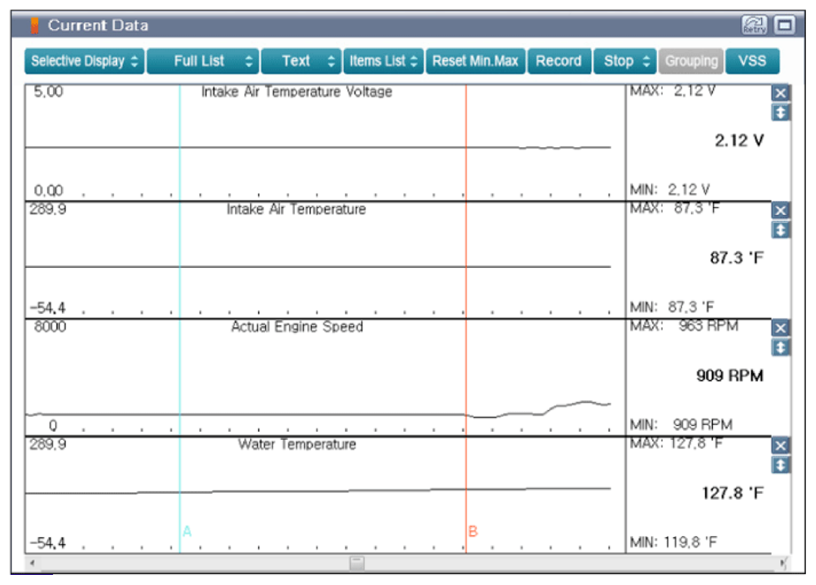The height and width of the screenshot is (585, 816).
Task: Open the Selective Display dropdown
Action: tap(85, 61)
